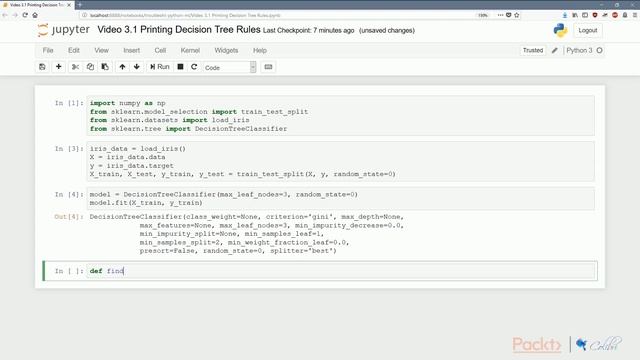Toggle browser sidebar icon
This screenshot has height=360, width=640.
tap(585, 15)
